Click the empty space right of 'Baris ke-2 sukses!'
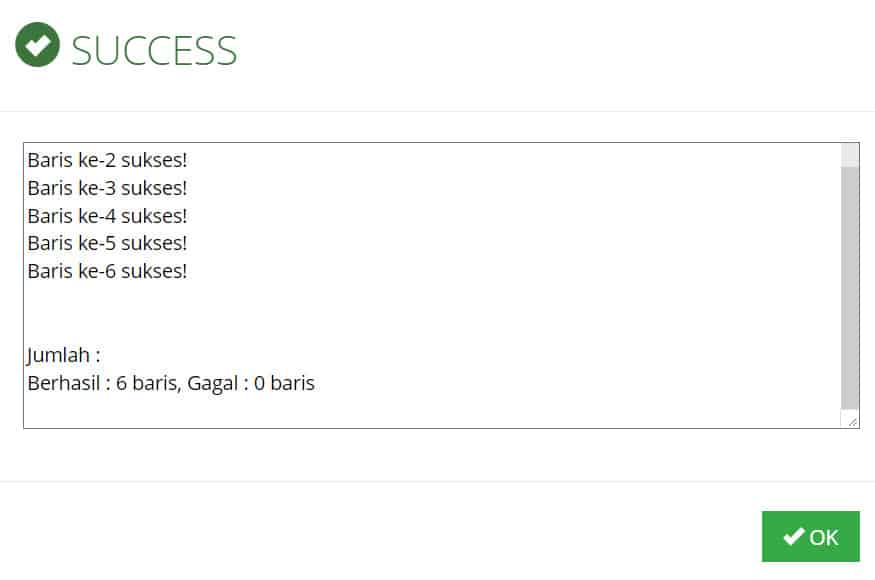Image resolution: width=875 pixels, height=580 pixels. (x=513, y=160)
